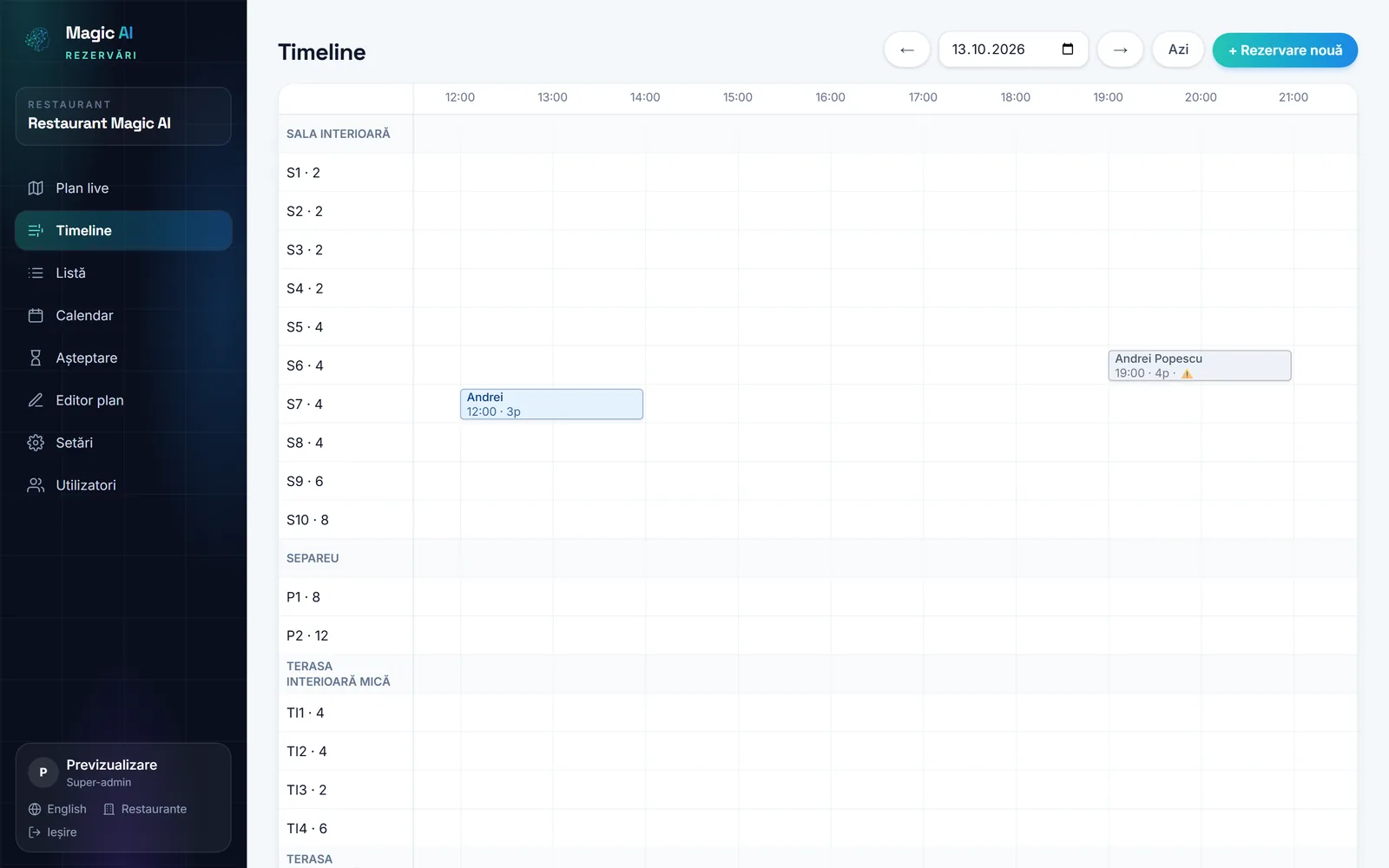
Task: Click the warning icon on Andrei Popescu reservation
Action: click(1187, 374)
